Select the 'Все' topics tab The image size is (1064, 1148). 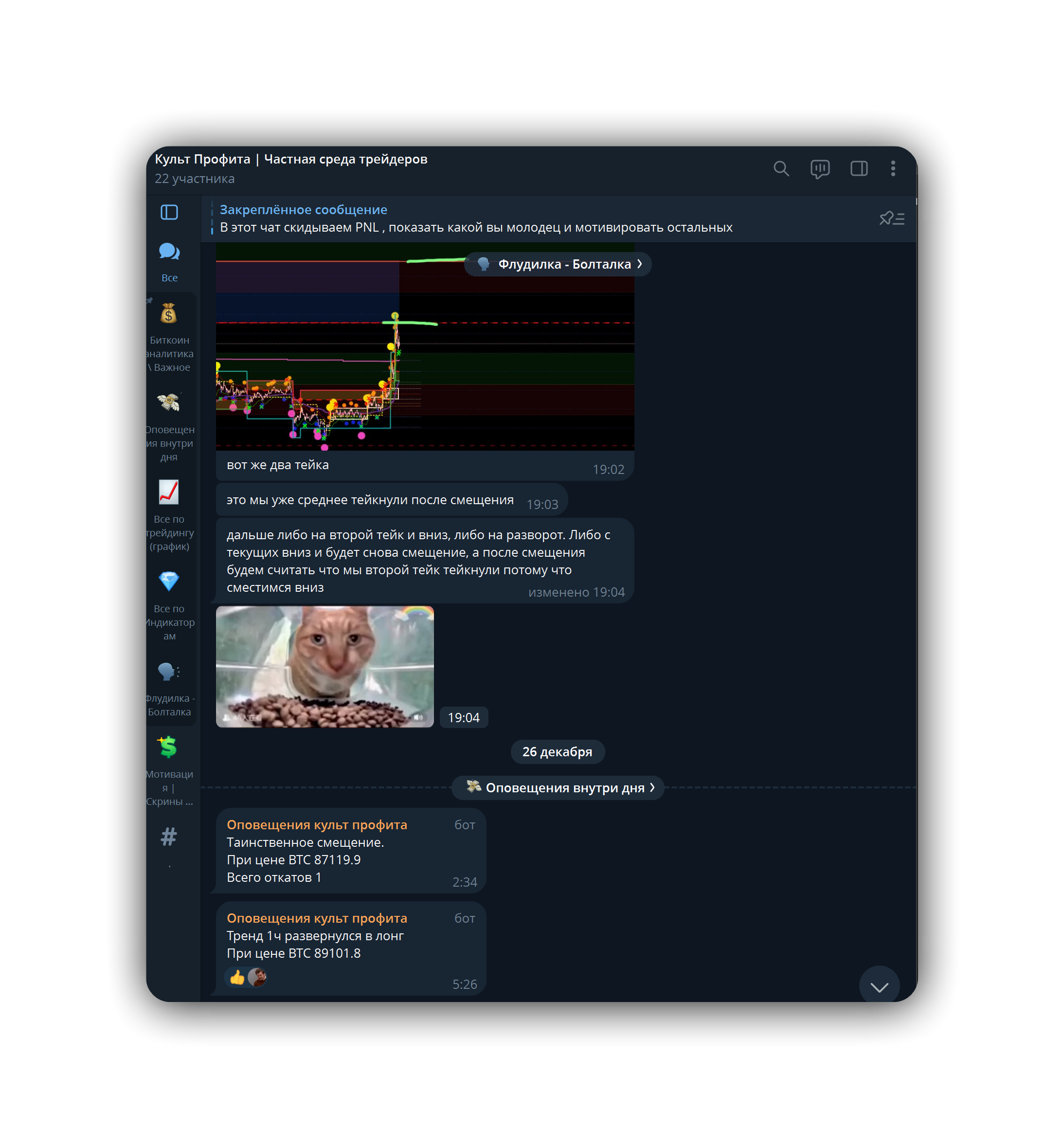pyautogui.click(x=169, y=261)
